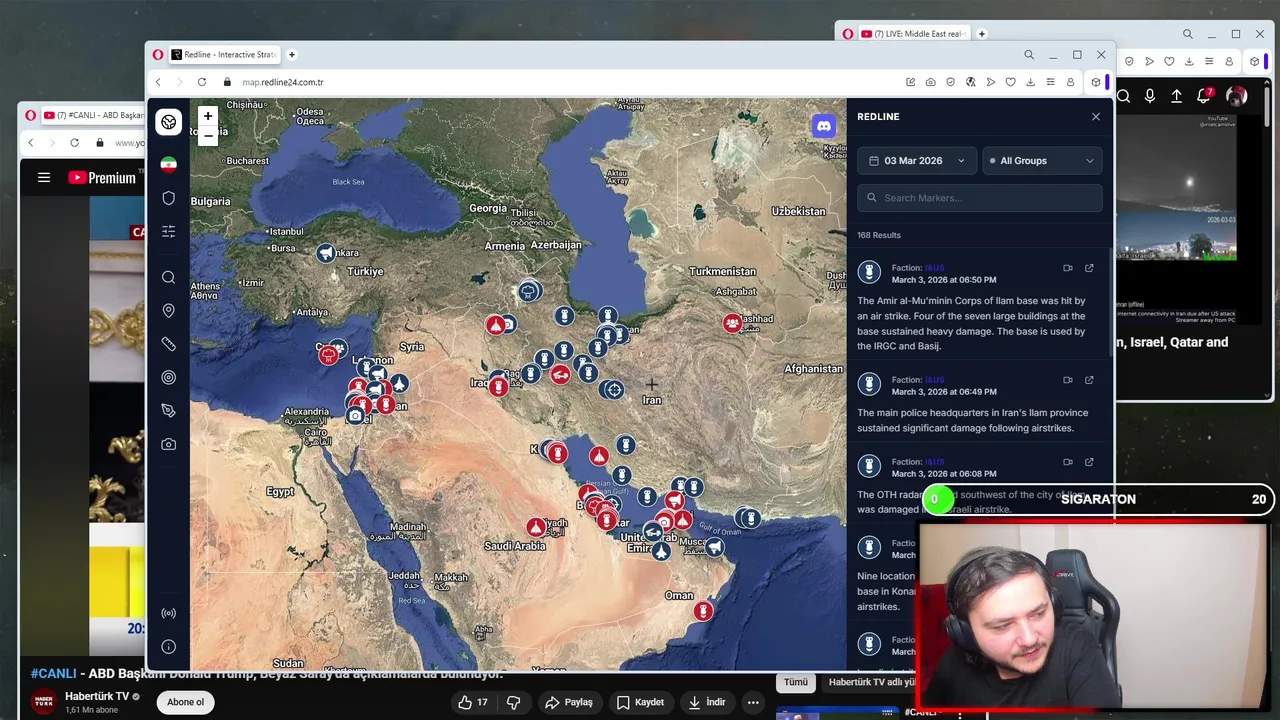
Task: Click video icon of 06:50 PM entry
Action: click(1068, 268)
